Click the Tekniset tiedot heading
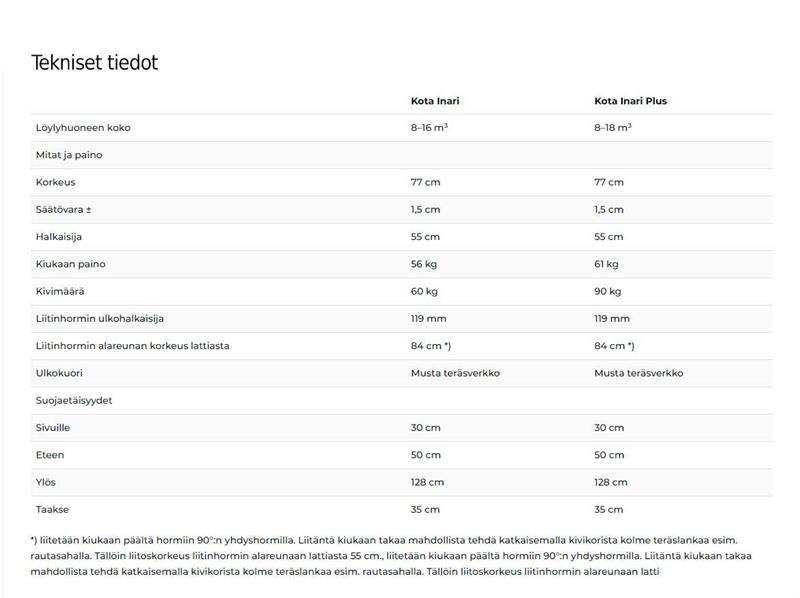Viewport: 800px width, 598px height. [x=95, y=63]
